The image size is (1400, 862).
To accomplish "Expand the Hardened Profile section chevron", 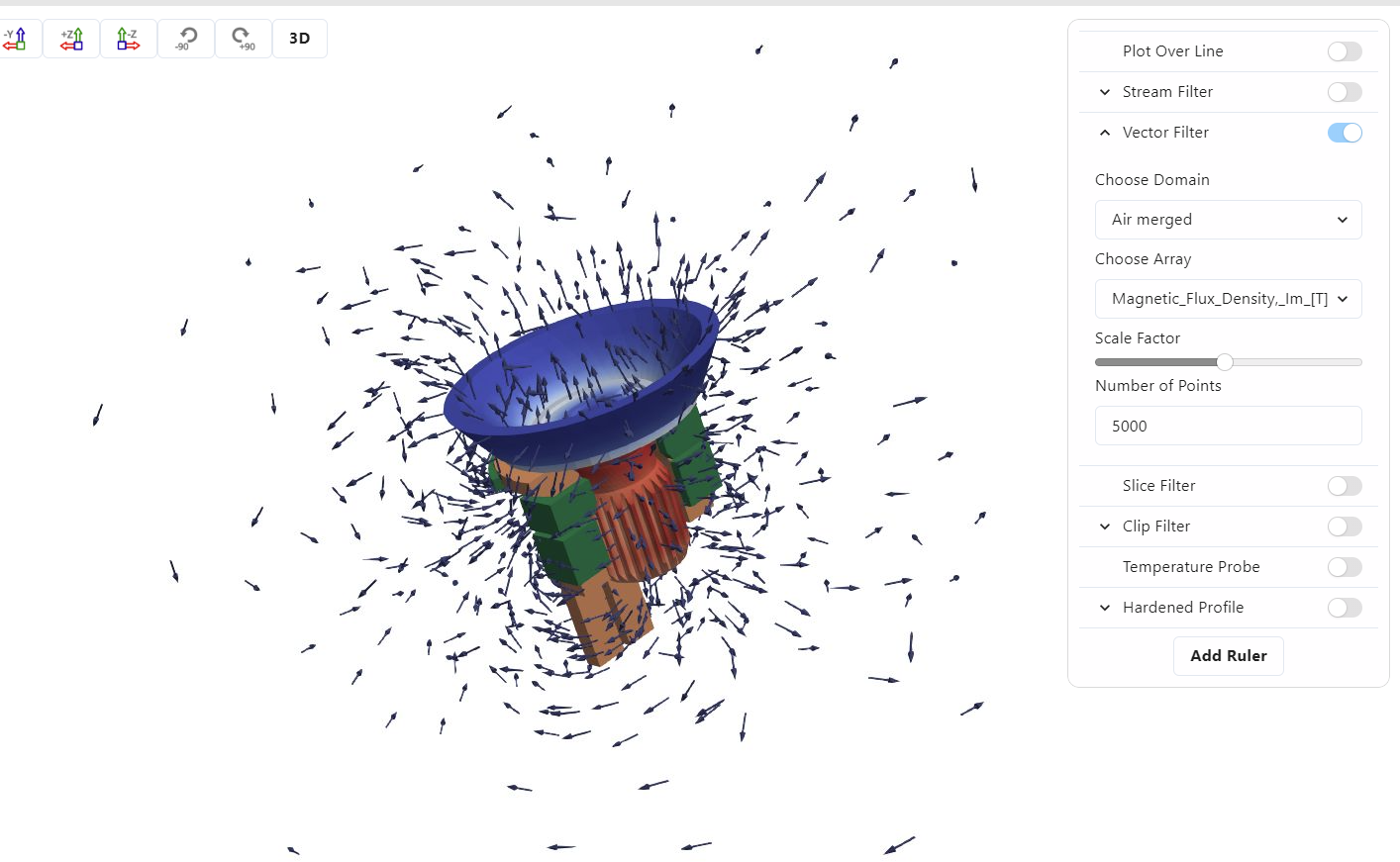I will (x=1105, y=608).
